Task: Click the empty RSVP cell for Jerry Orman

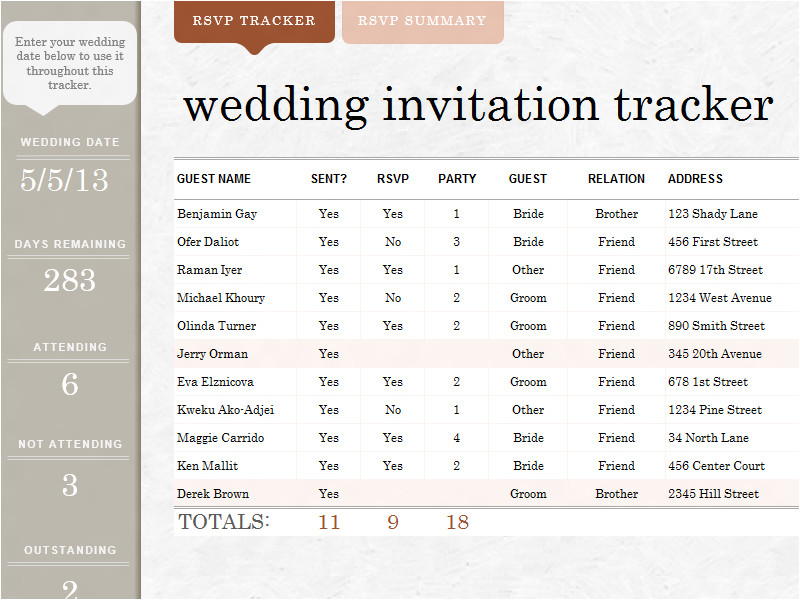Action: coord(393,354)
